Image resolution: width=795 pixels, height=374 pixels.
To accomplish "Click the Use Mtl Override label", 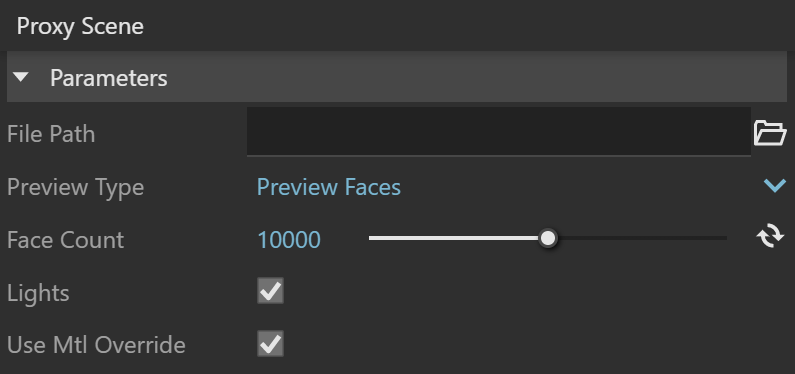I will click(x=96, y=345).
